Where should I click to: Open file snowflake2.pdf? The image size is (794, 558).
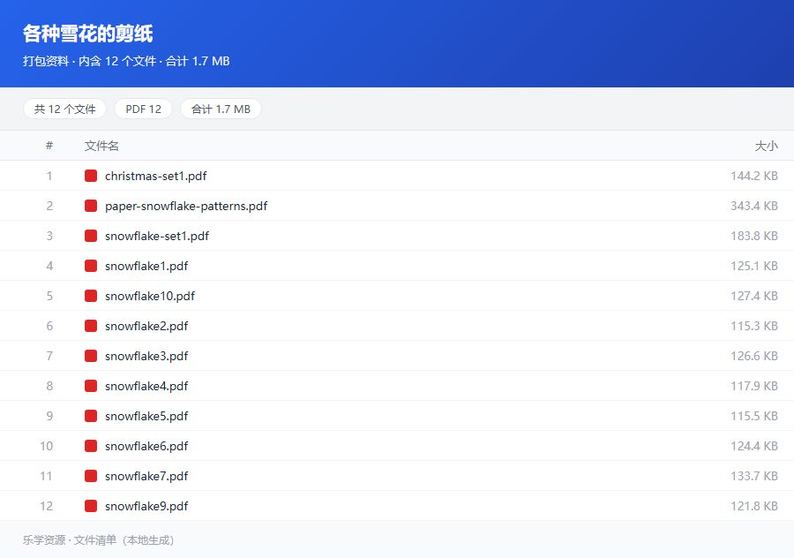pos(146,326)
